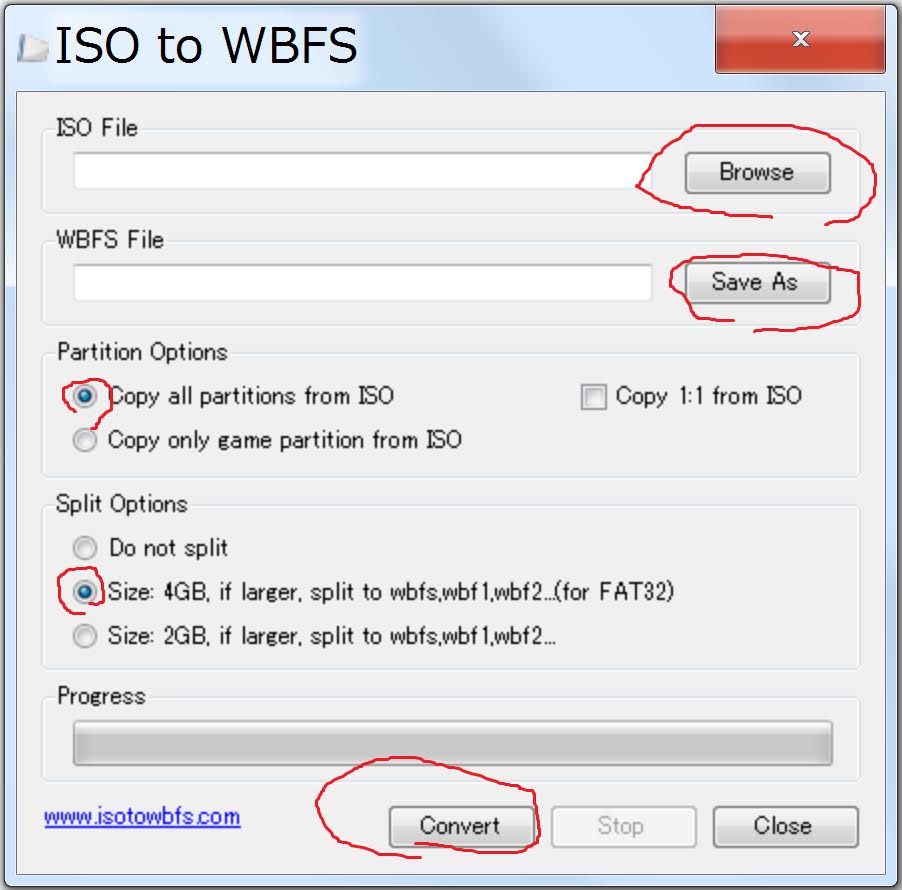
Task: Click the Close button at the bottom
Action: pos(785,826)
